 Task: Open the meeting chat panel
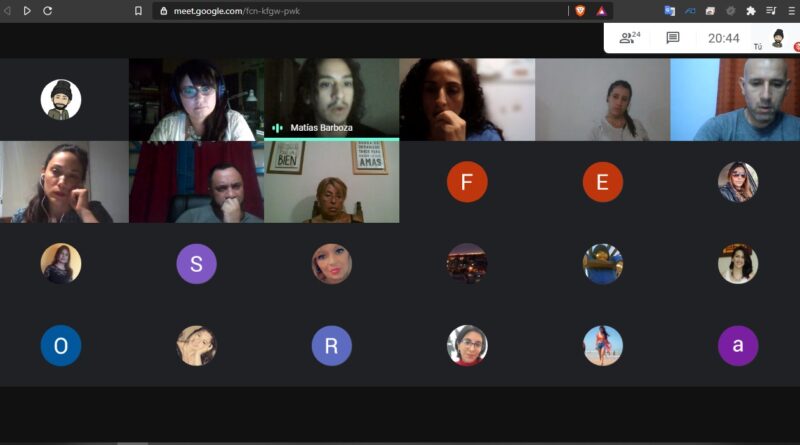point(672,38)
